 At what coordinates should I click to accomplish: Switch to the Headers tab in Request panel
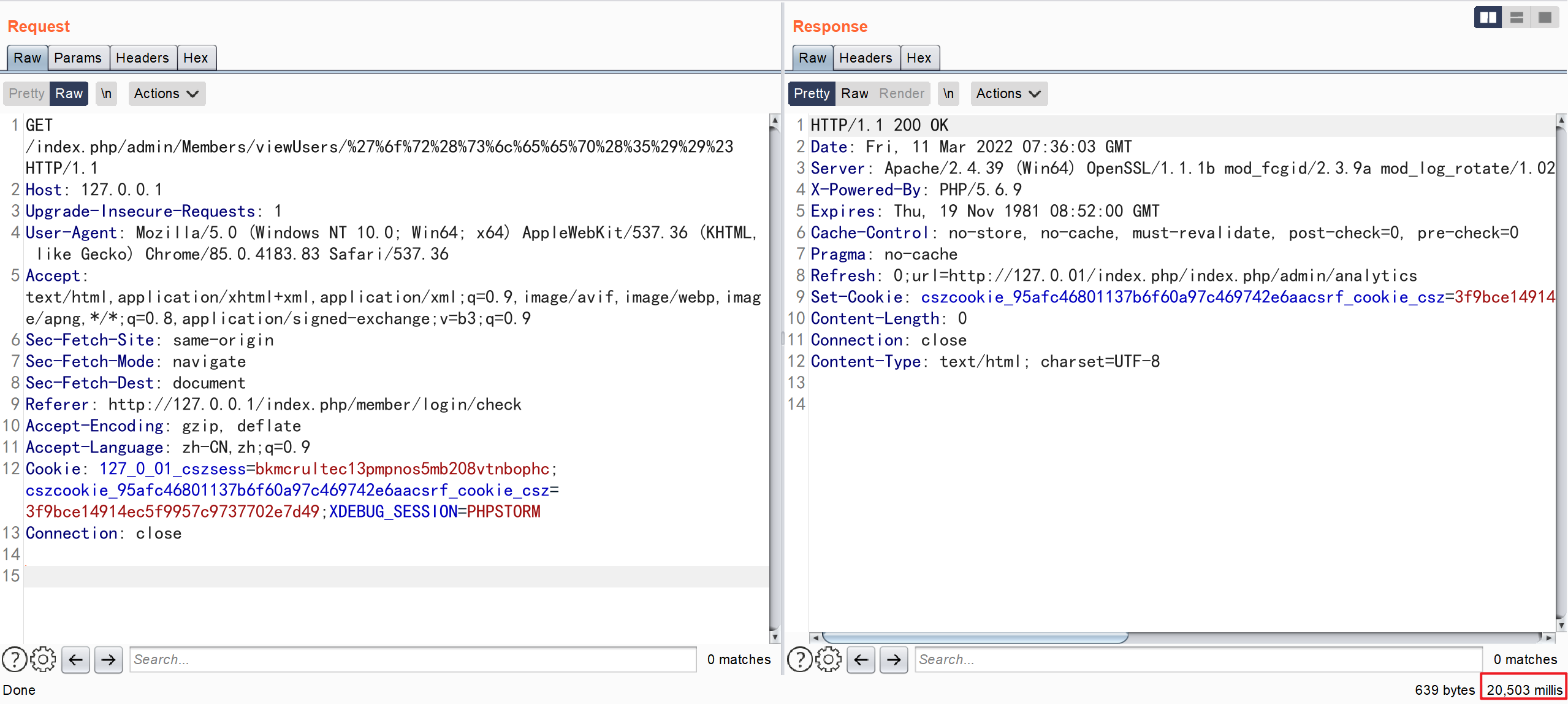(x=143, y=57)
